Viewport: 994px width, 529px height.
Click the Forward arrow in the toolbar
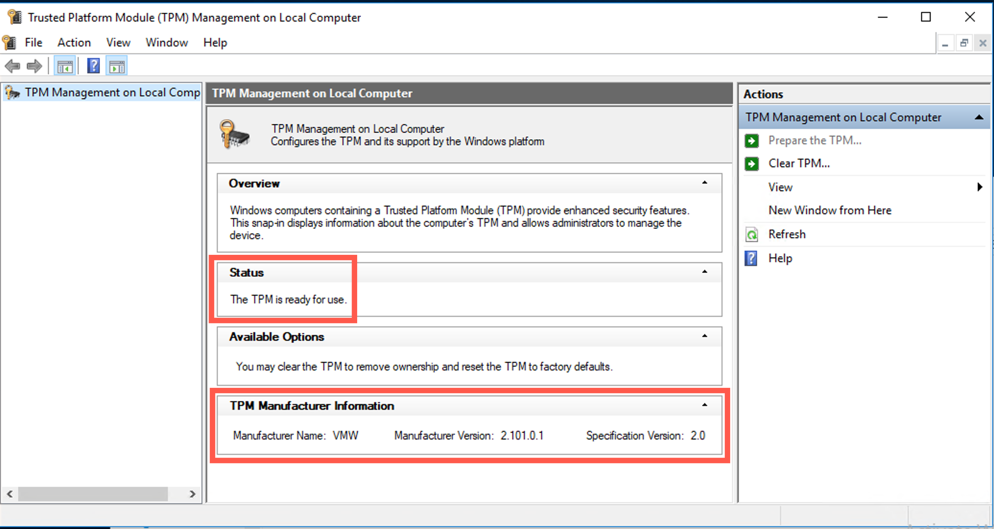click(34, 66)
